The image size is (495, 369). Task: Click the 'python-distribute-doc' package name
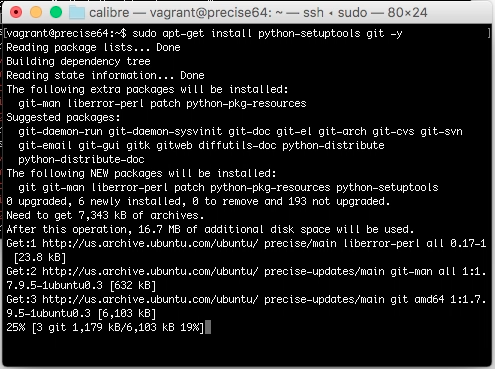tap(81, 159)
